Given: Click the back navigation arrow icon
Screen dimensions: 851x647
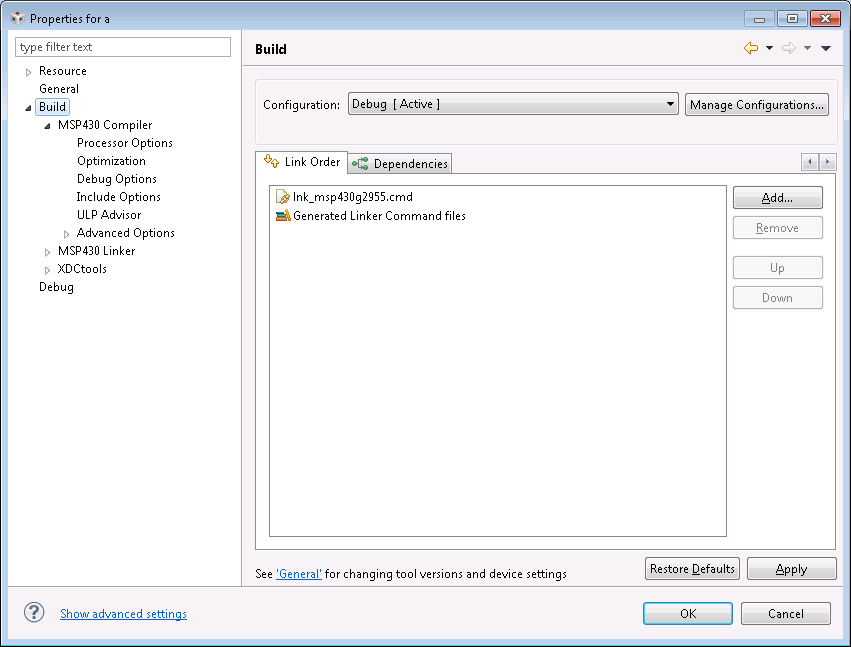Looking at the screenshot, I should (751, 48).
